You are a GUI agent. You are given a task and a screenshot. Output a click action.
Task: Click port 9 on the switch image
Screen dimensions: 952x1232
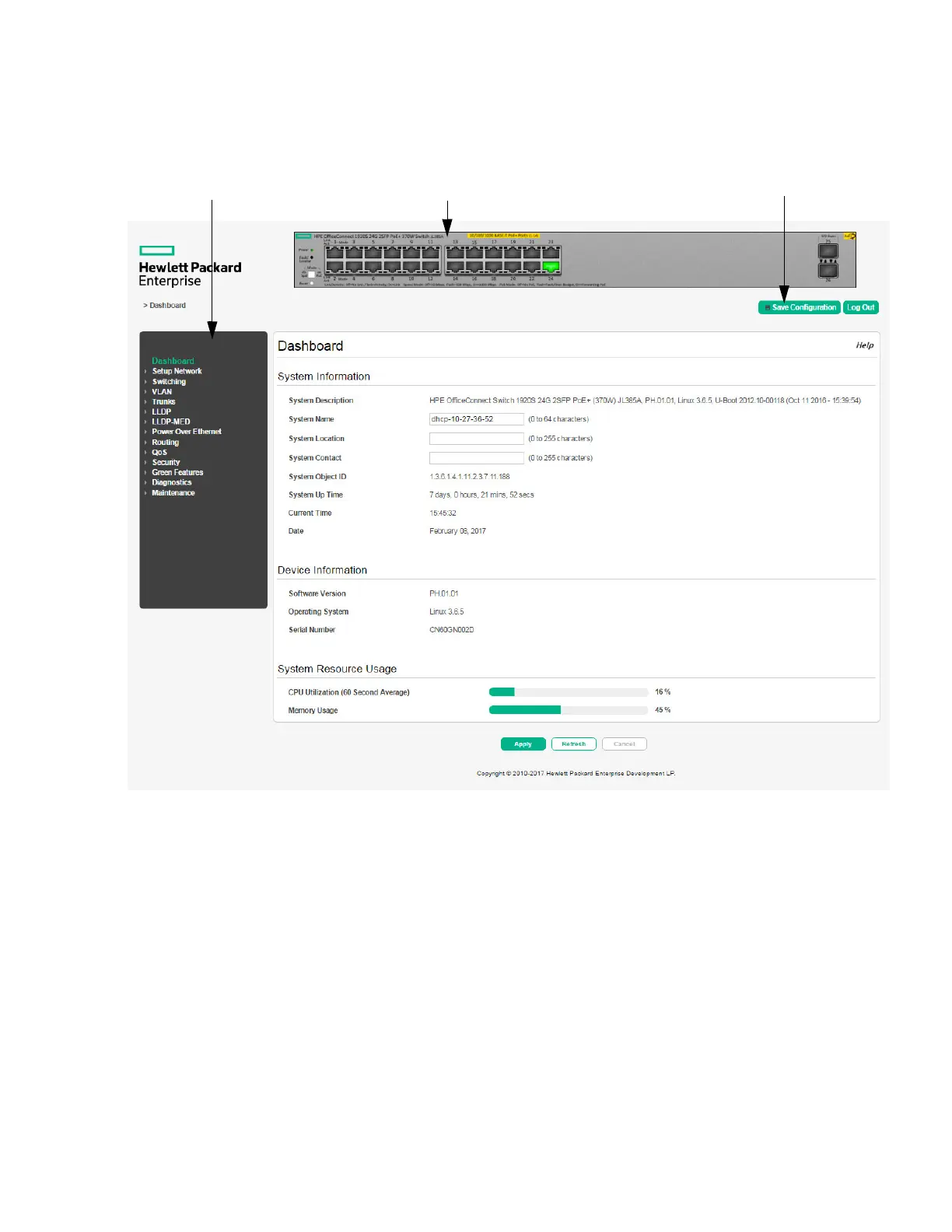(411, 254)
